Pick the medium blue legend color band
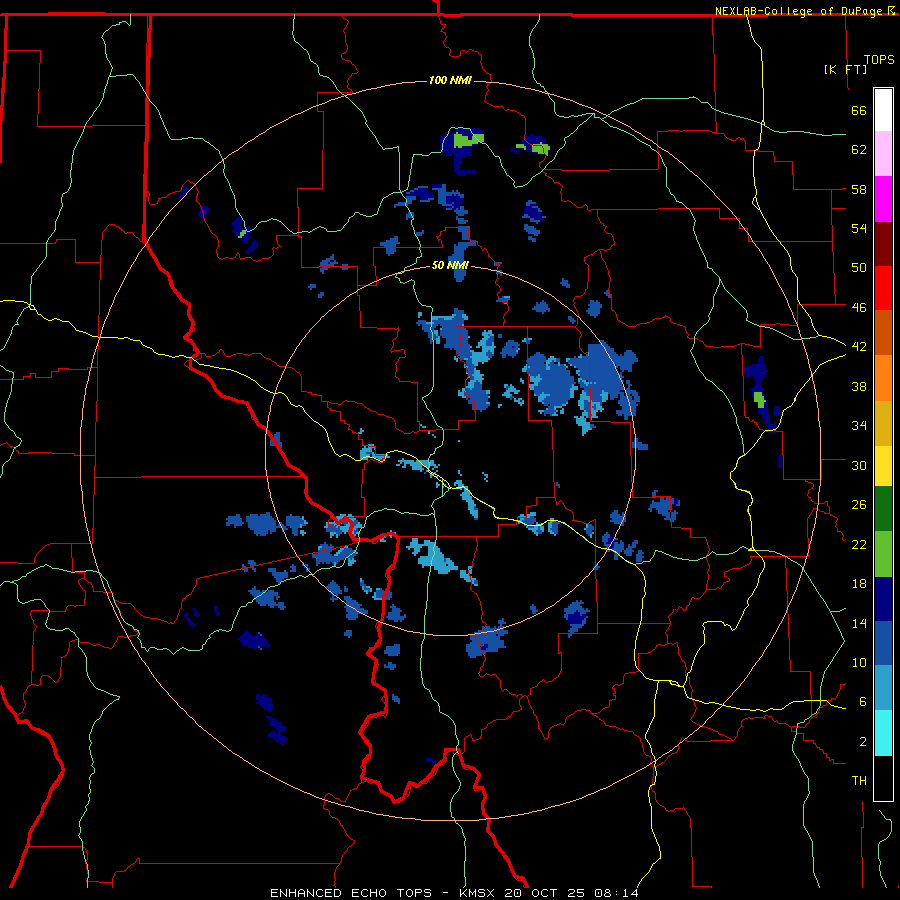Image resolution: width=900 pixels, height=900 pixels. click(x=883, y=644)
